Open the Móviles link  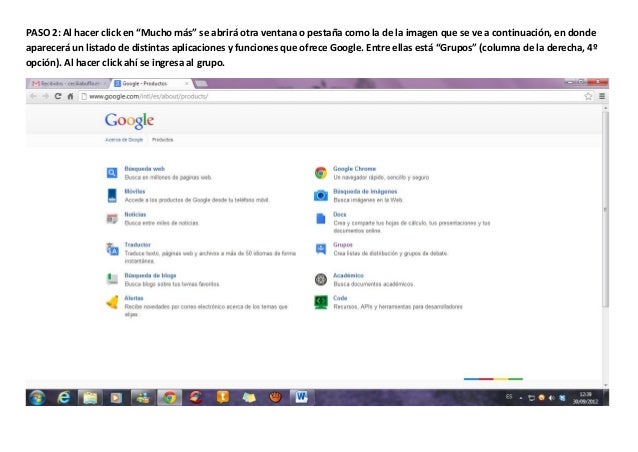(135, 191)
